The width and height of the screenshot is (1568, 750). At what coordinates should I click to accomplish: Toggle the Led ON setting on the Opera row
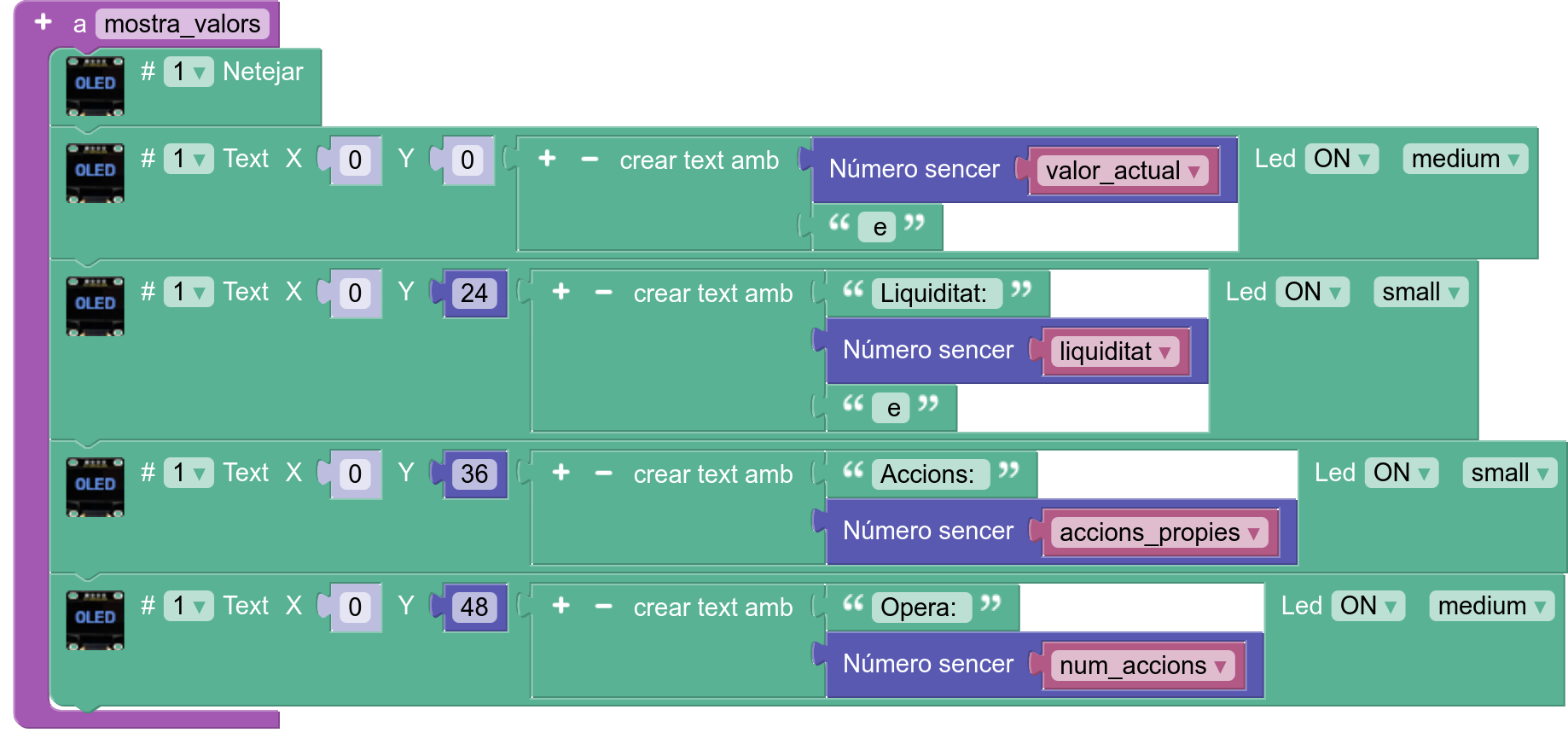pyautogui.click(x=1368, y=606)
